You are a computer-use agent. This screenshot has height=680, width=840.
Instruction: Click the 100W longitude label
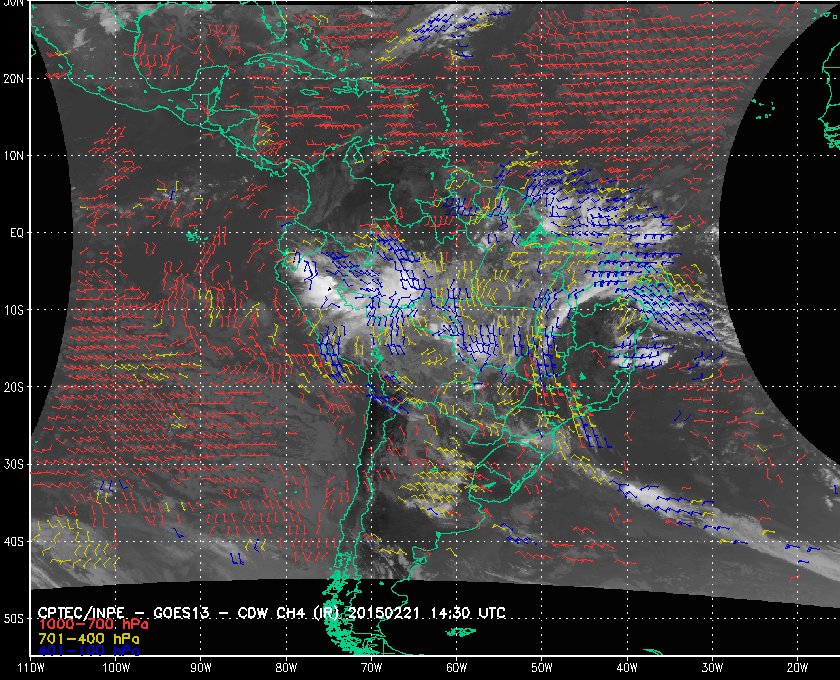point(116,668)
